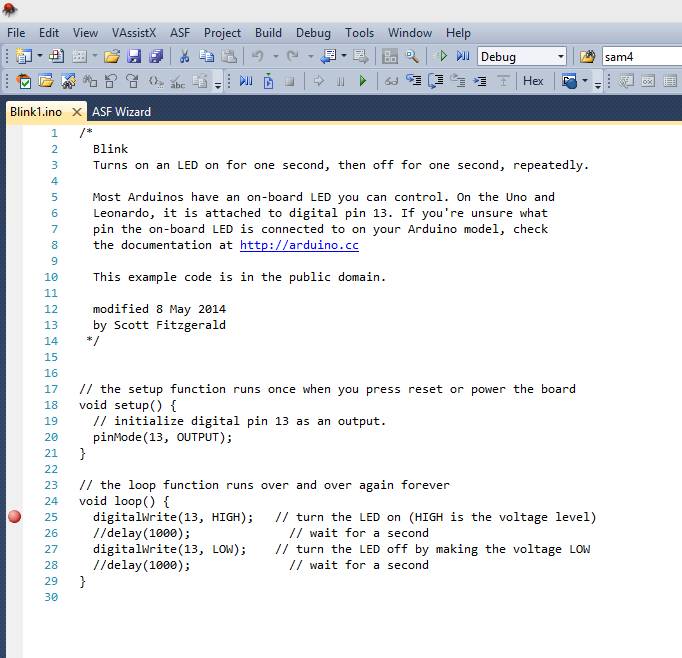Click the 'void loop() {' code line
Image resolution: width=682 pixels, height=658 pixels.
(124, 501)
